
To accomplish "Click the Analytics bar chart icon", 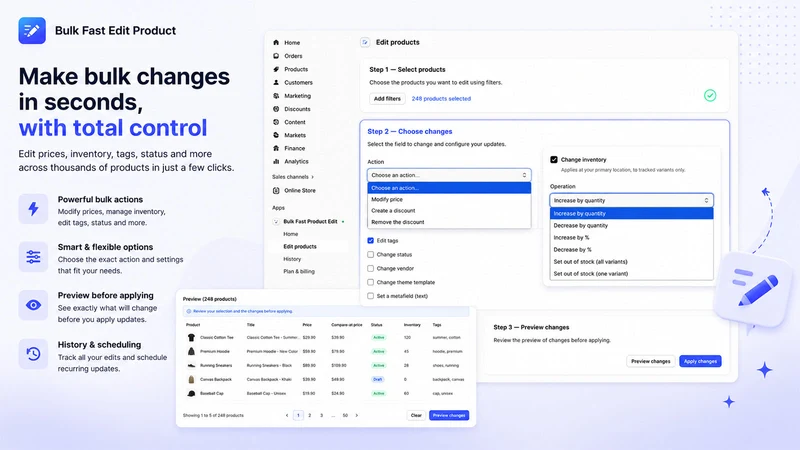I will (276, 161).
